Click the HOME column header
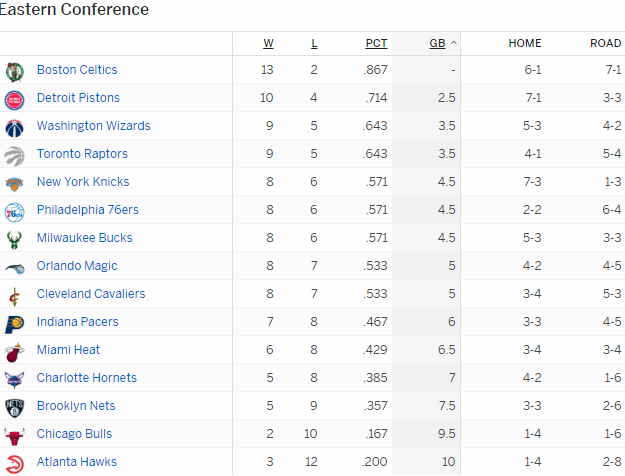 [525, 43]
